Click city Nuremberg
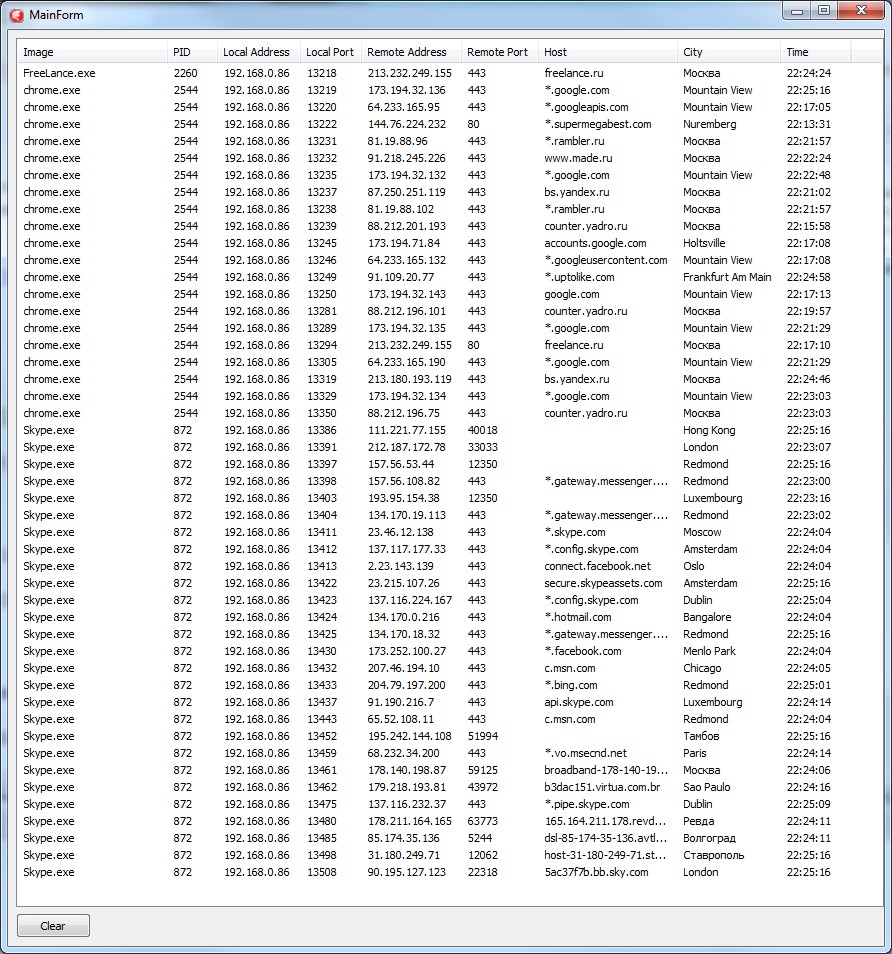 click(709, 124)
